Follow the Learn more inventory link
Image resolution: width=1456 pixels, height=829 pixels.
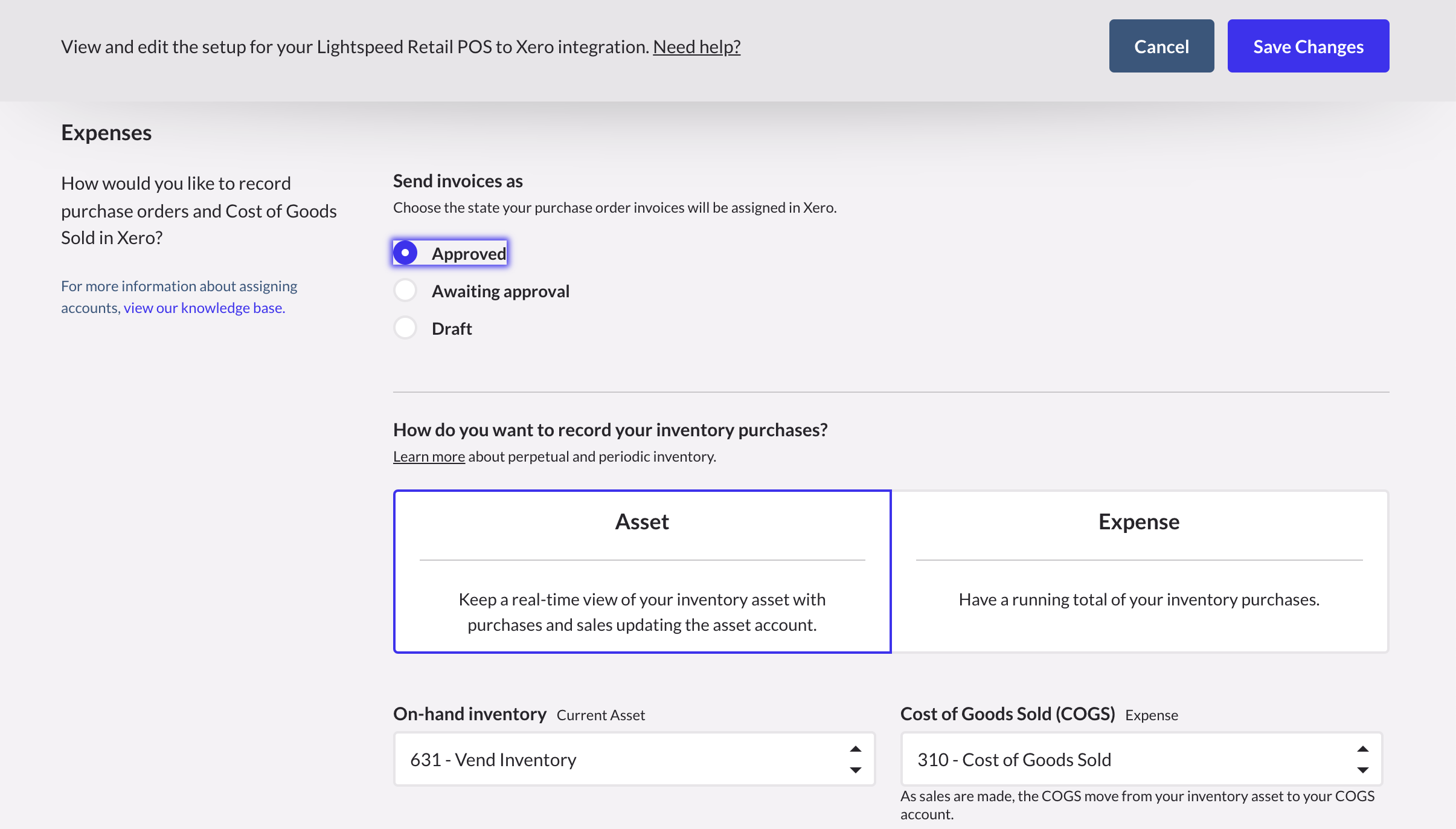[429, 456]
